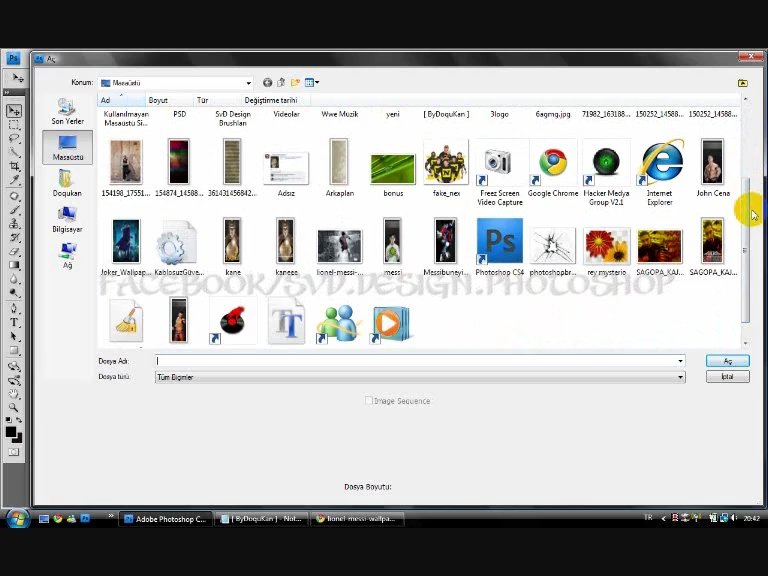The image size is (768, 576).
Task: Select the Hand tool
Action: pyautogui.click(x=14, y=394)
